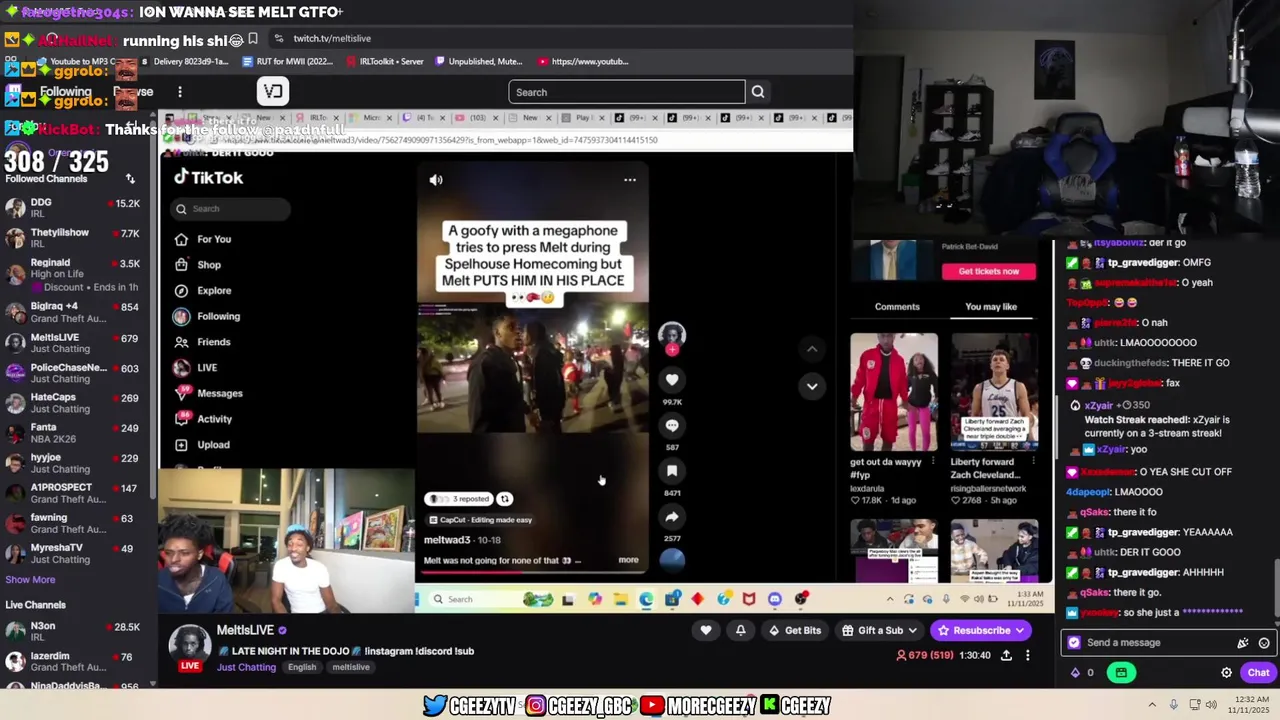Open N3on live channel
The width and height of the screenshot is (1280, 720).
click(x=76, y=631)
